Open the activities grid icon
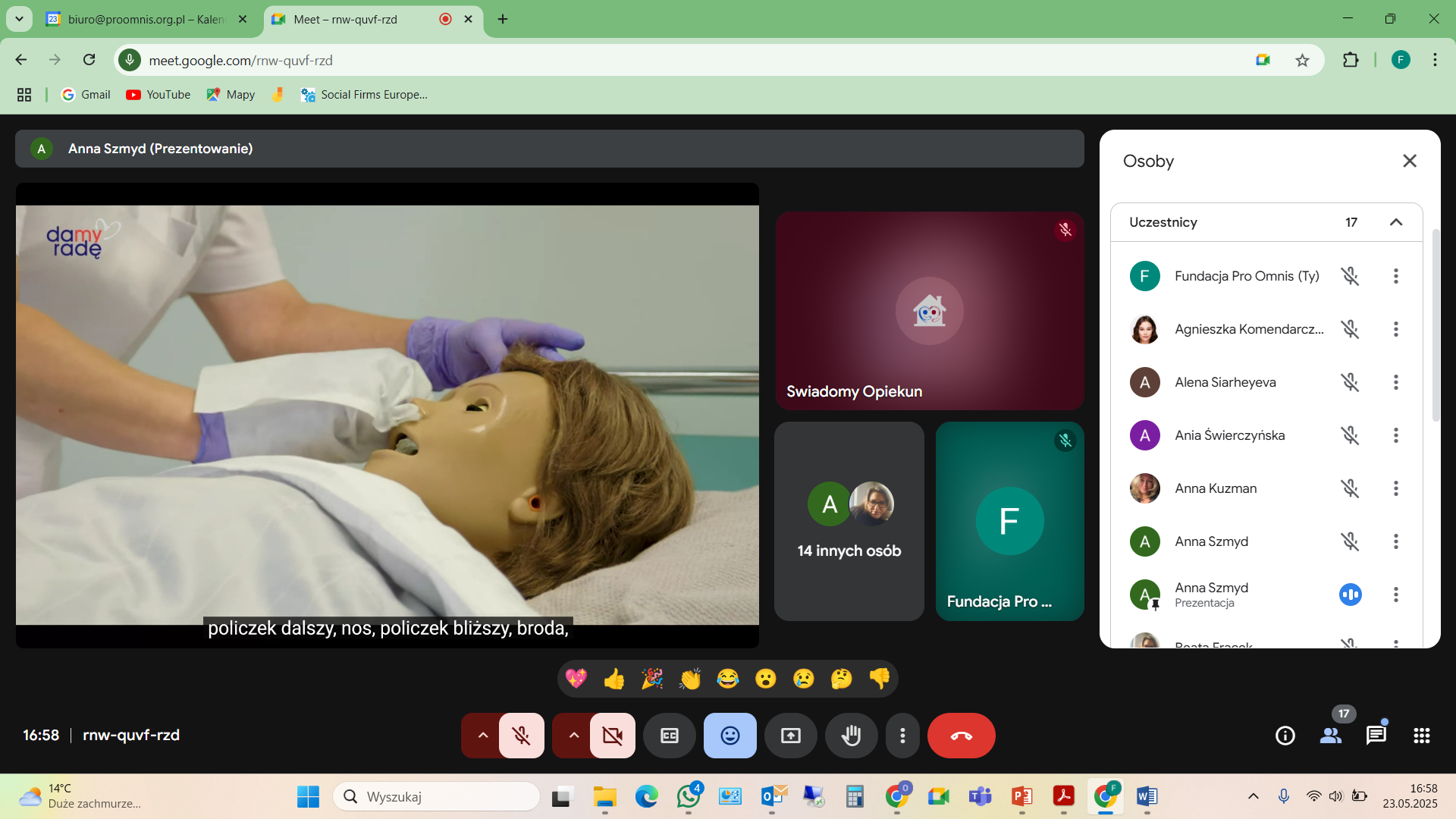1456x819 pixels. 1422,736
